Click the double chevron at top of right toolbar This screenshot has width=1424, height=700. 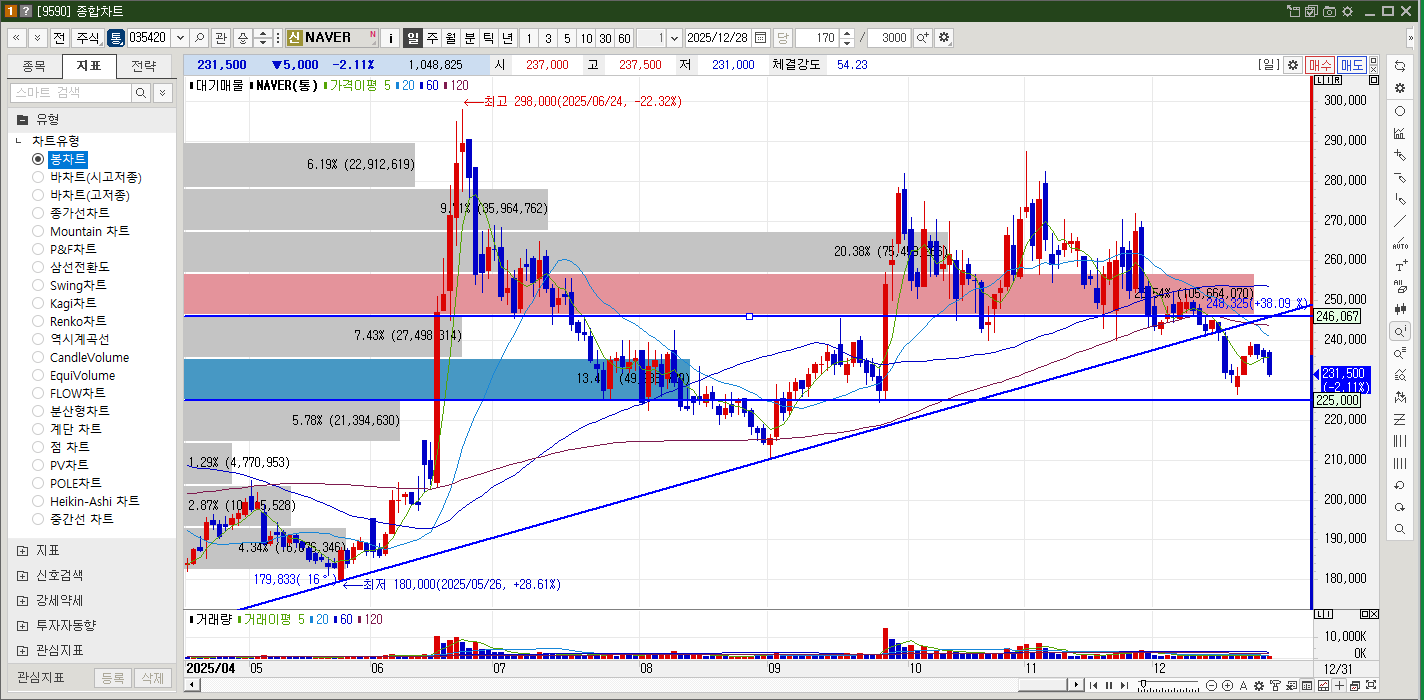point(1411,38)
